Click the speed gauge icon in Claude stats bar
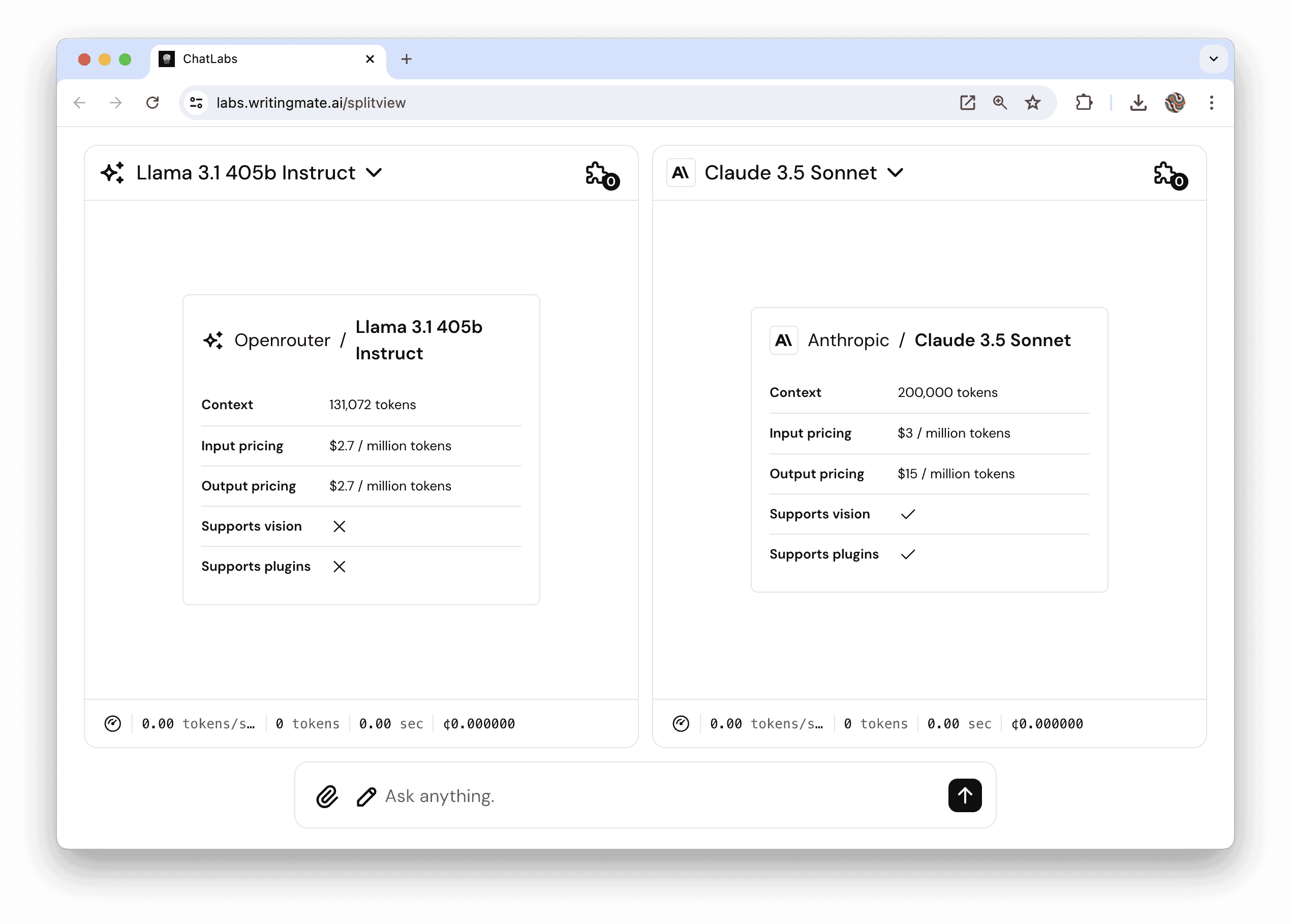 681,724
